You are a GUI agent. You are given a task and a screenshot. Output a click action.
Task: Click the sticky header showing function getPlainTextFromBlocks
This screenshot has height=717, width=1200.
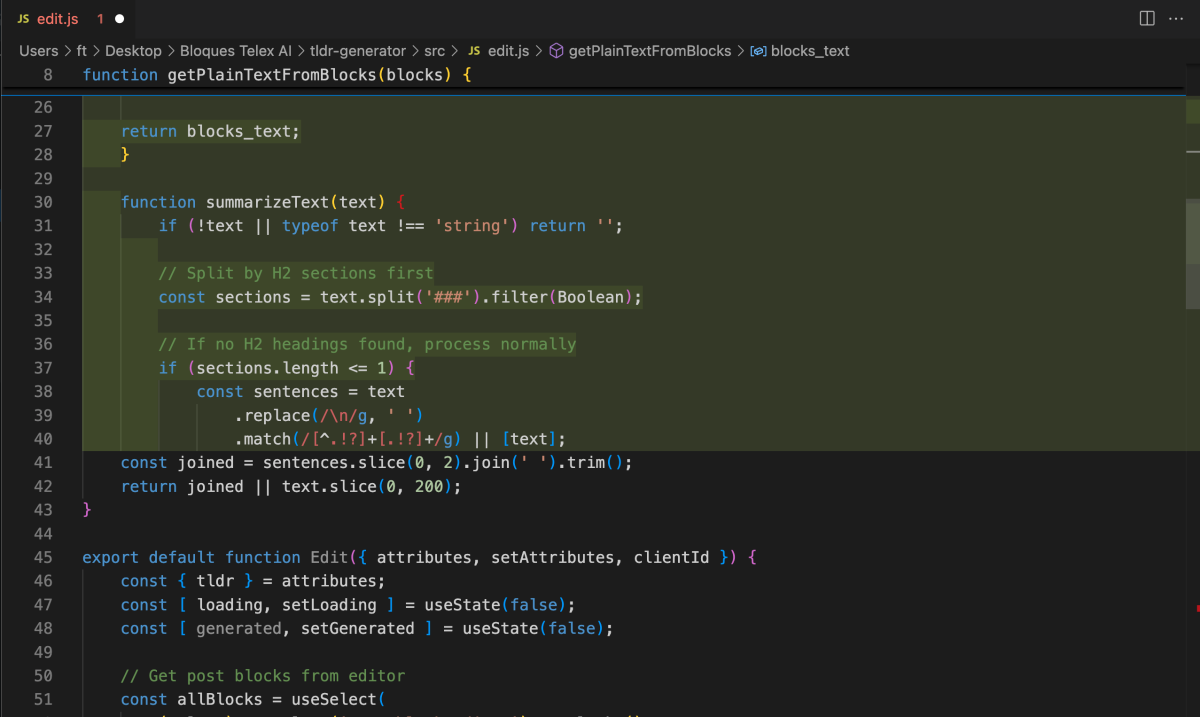[x=278, y=74]
